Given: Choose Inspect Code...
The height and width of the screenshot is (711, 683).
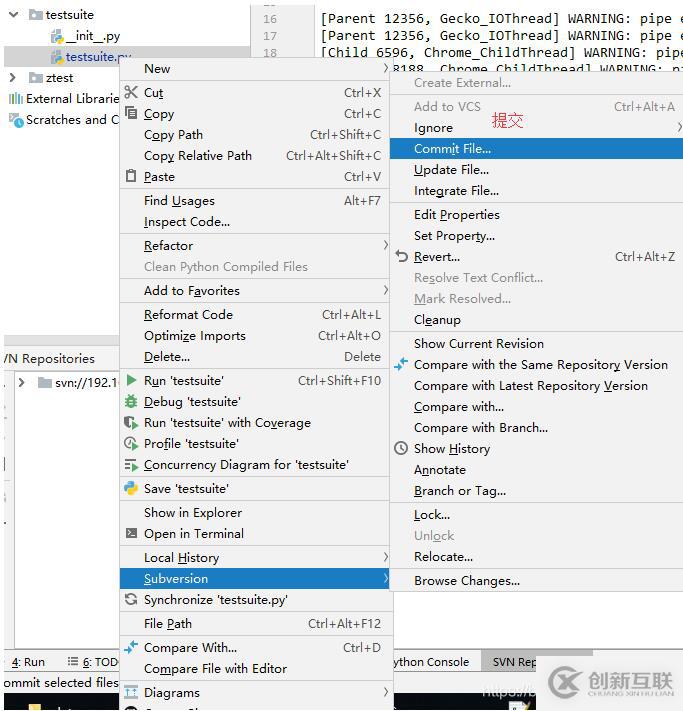Looking at the screenshot, I should tap(255, 221).
